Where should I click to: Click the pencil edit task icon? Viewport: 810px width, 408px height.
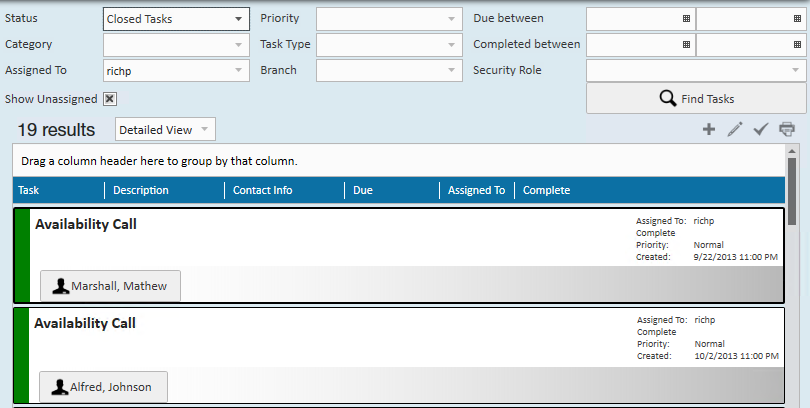(x=735, y=129)
